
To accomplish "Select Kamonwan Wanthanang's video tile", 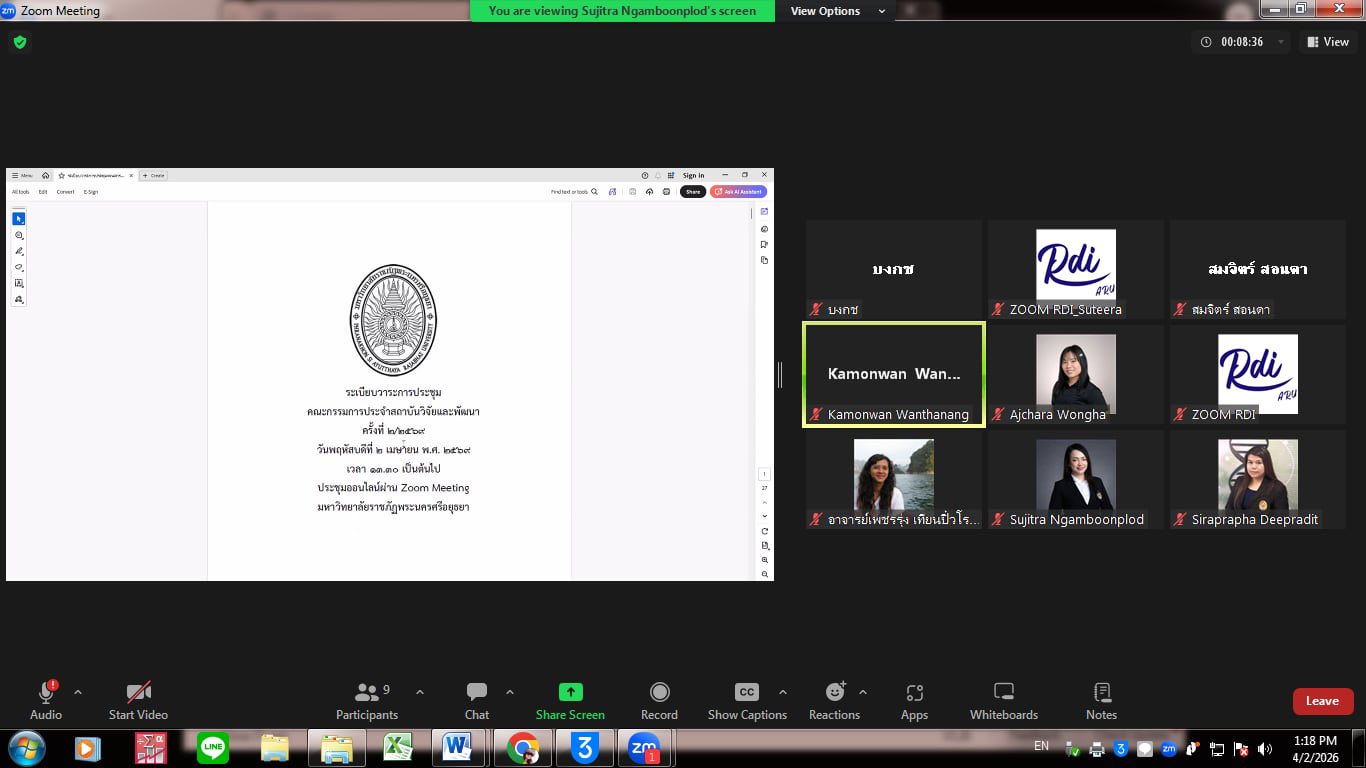I will (x=894, y=374).
